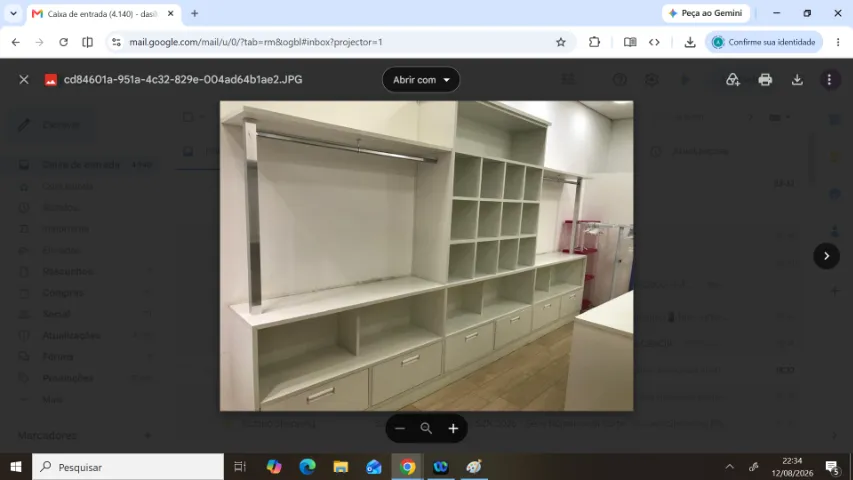853x480 pixels.
Task: Bookmark this page with the star icon
Action: (561, 42)
